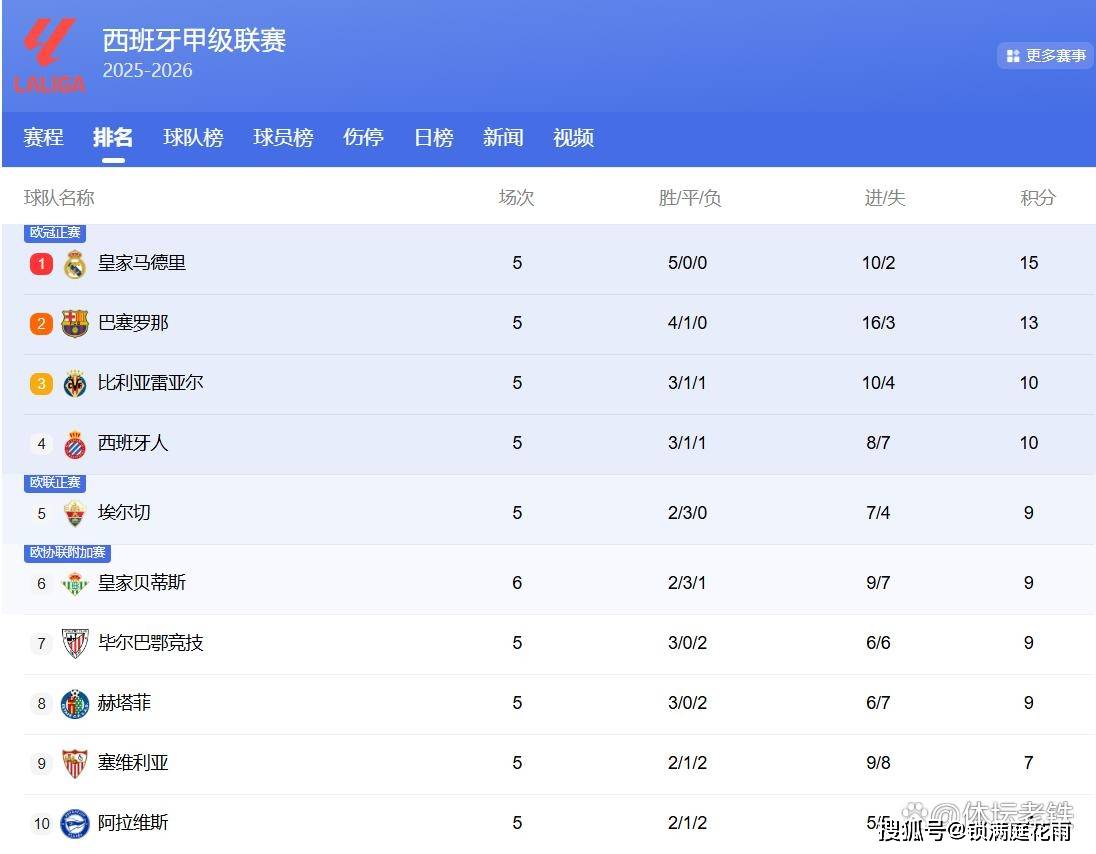Open the 赛程 tab

pos(43,137)
